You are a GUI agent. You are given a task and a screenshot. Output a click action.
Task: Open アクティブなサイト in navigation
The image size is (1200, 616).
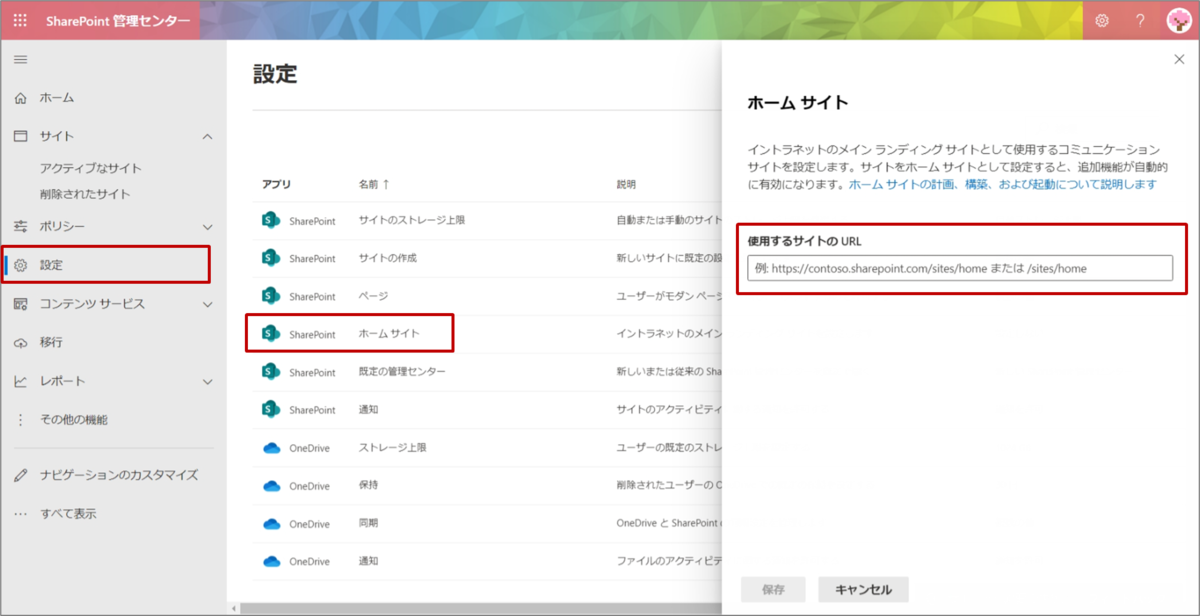91,168
